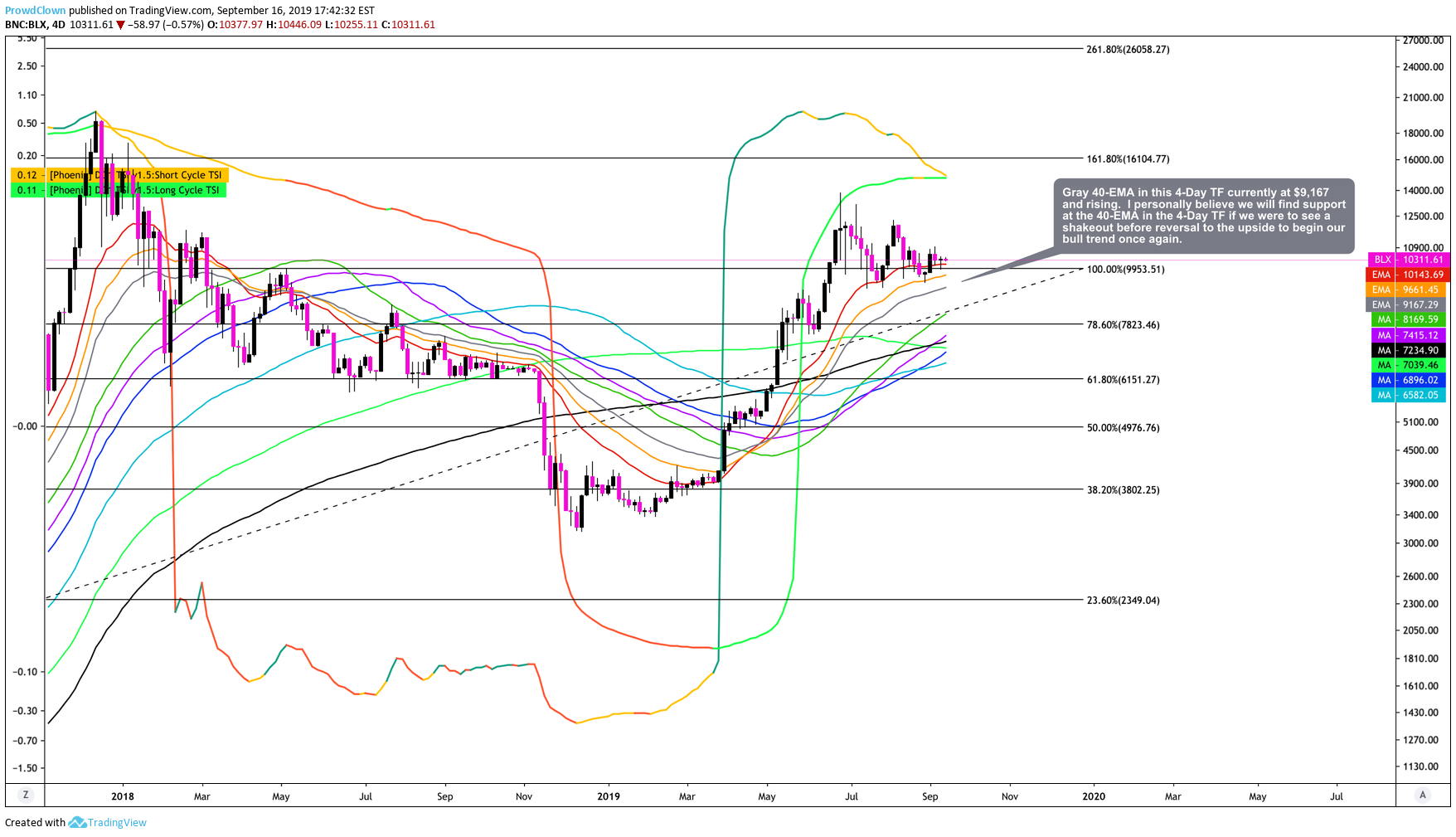Click the 2018 label on time axis
The height and width of the screenshot is (837, 1456).
point(122,796)
